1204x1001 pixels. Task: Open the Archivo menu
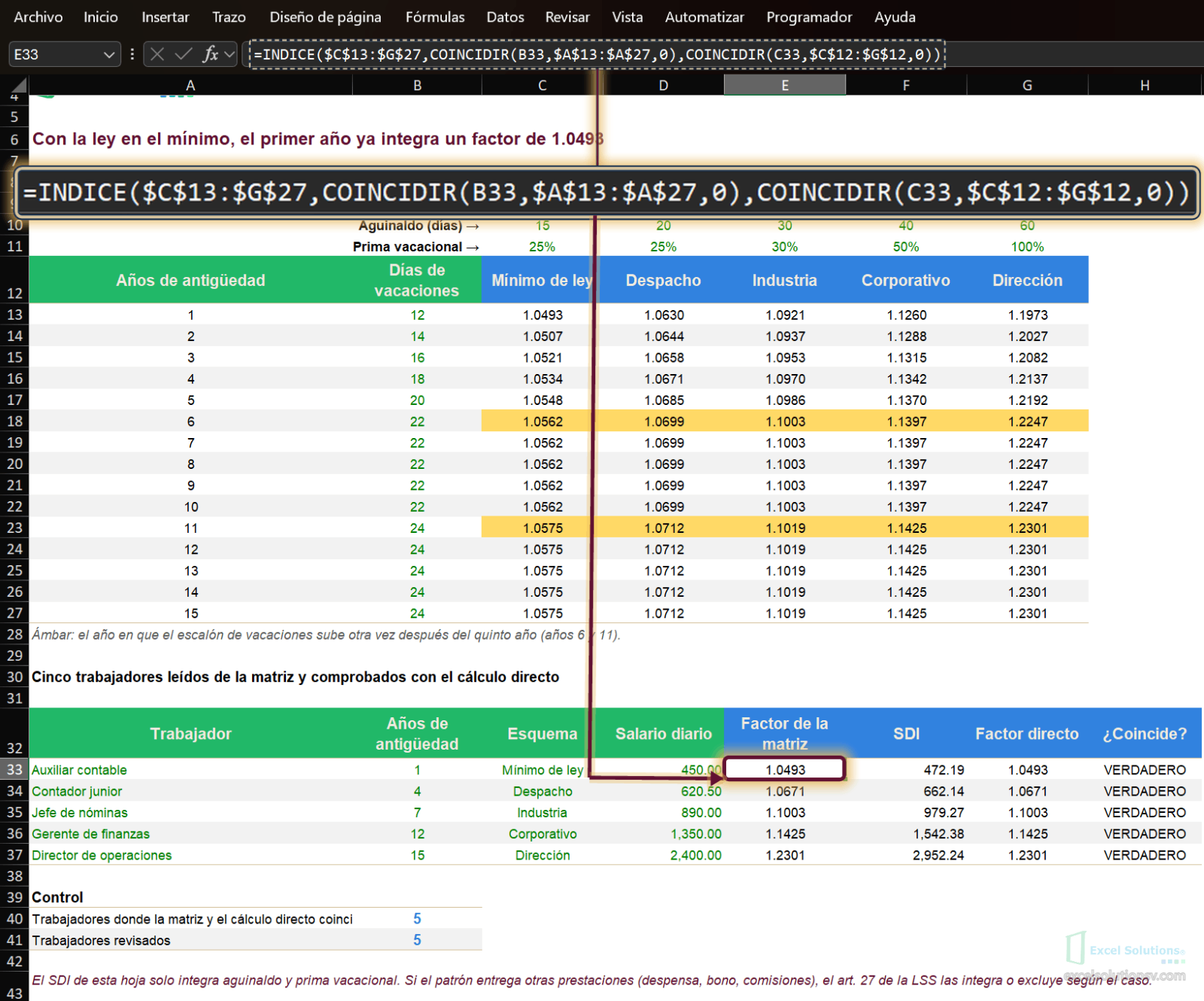click(x=38, y=17)
